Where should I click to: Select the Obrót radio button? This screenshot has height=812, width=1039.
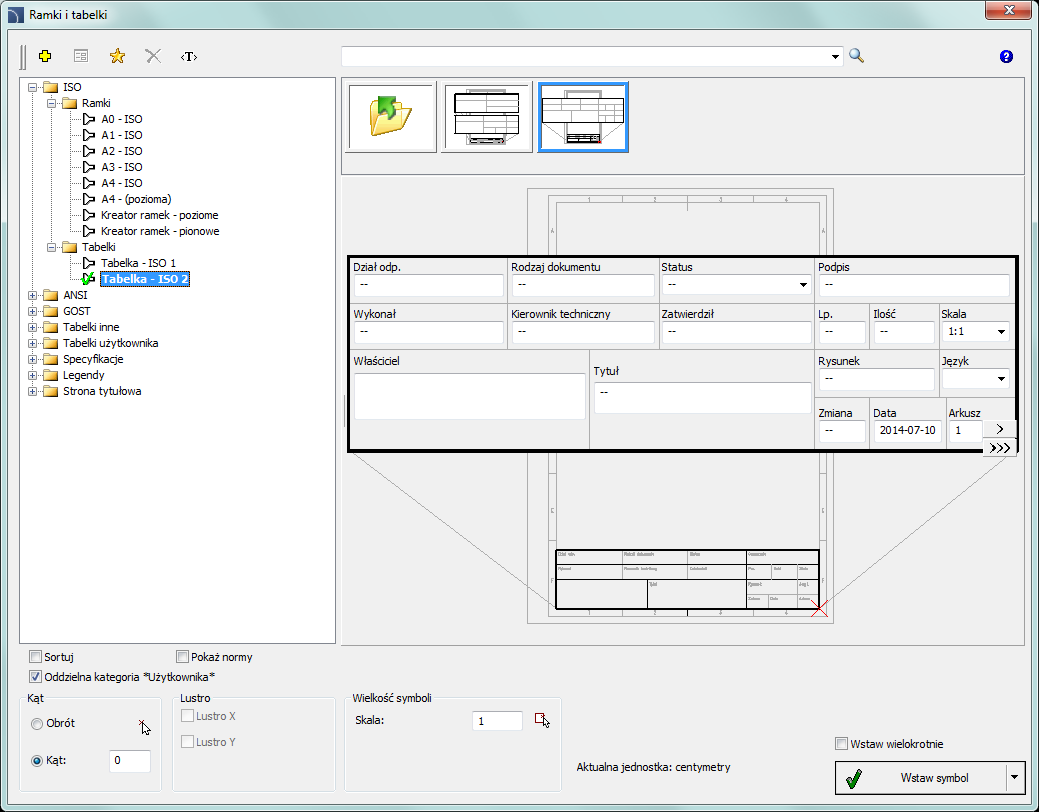[x=37, y=723]
